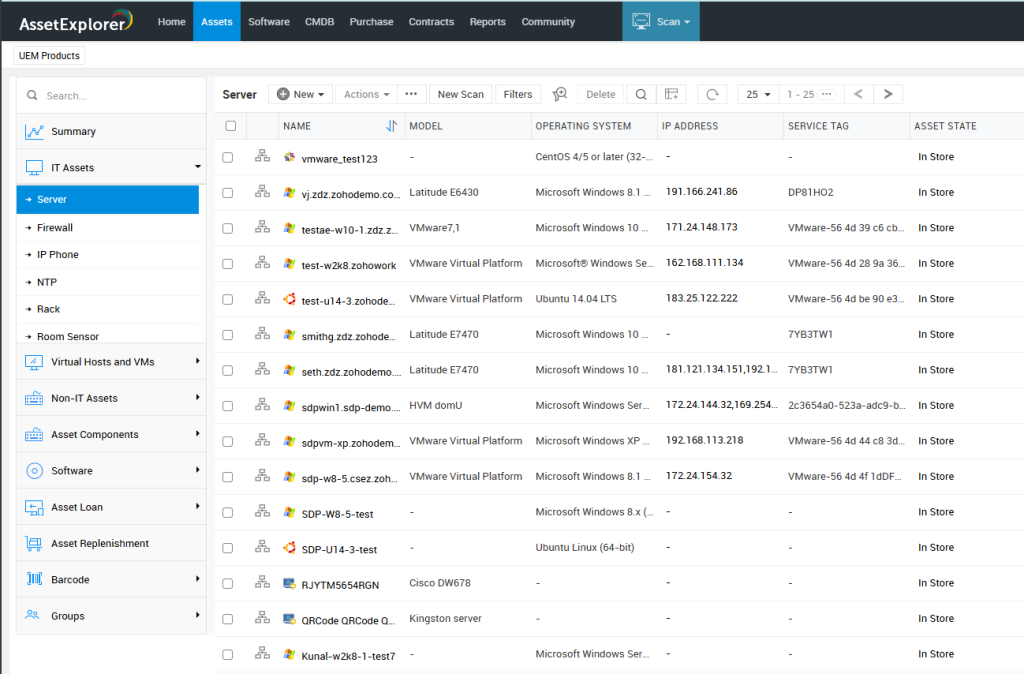Open the Purchase tab

coord(371,22)
